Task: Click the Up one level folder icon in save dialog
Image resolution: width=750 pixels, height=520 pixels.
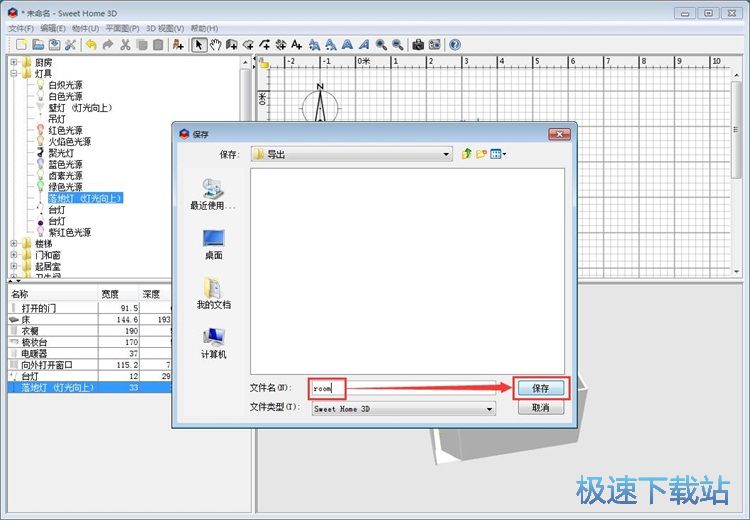Action: [466, 154]
